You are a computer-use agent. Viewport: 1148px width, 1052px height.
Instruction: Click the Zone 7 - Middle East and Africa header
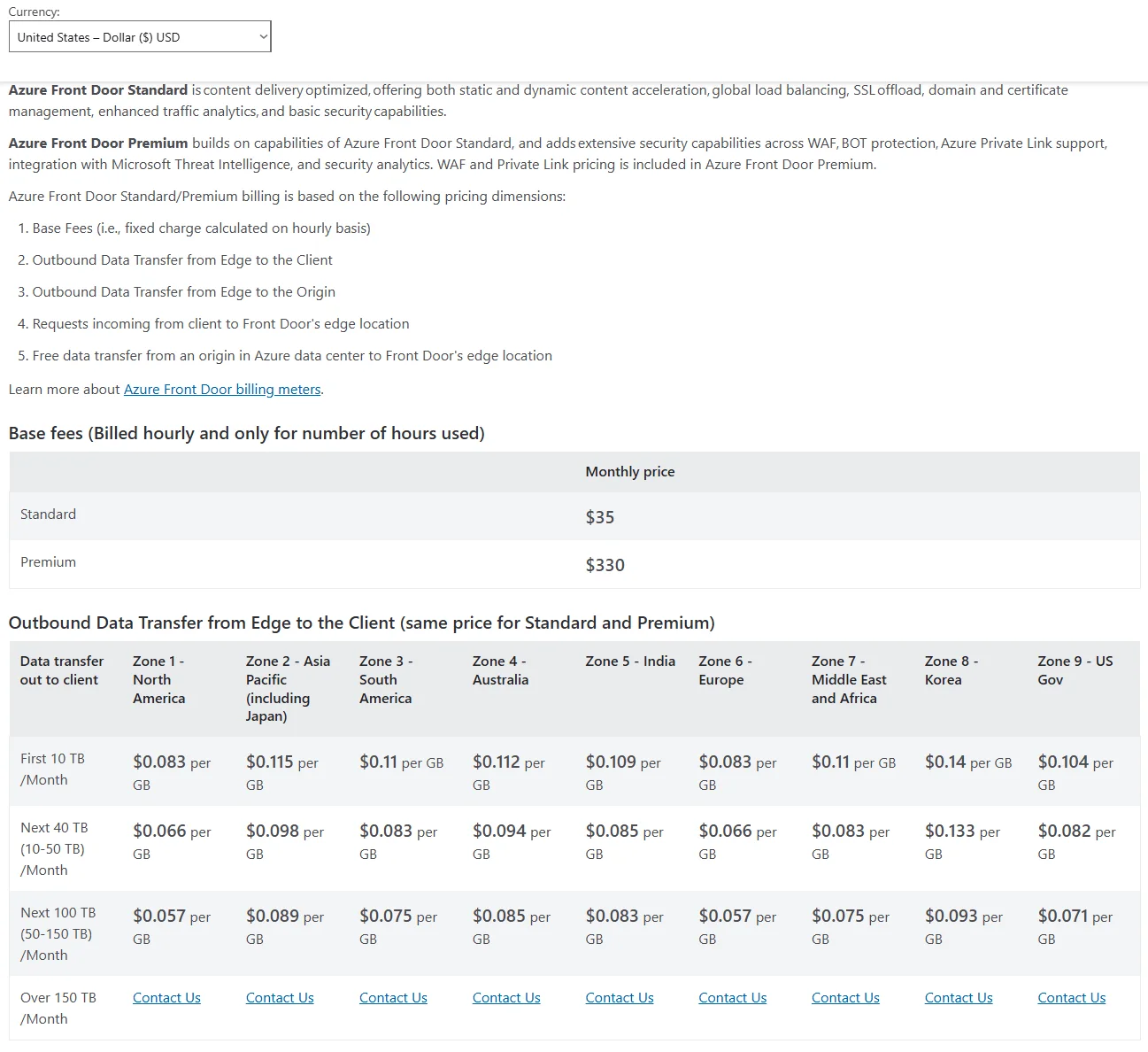[849, 680]
